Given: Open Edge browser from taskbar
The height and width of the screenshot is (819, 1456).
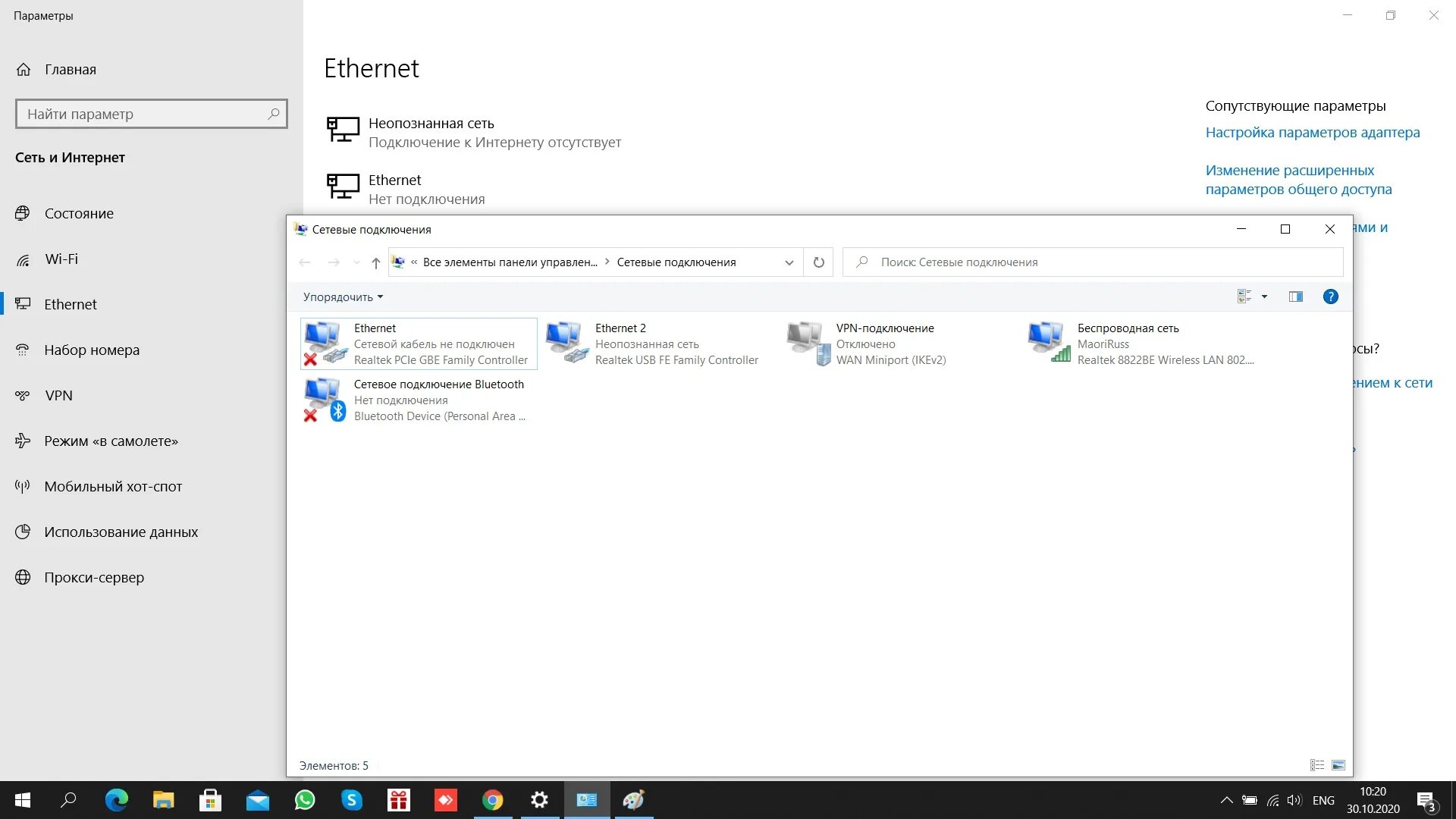Looking at the screenshot, I should pyautogui.click(x=116, y=800).
